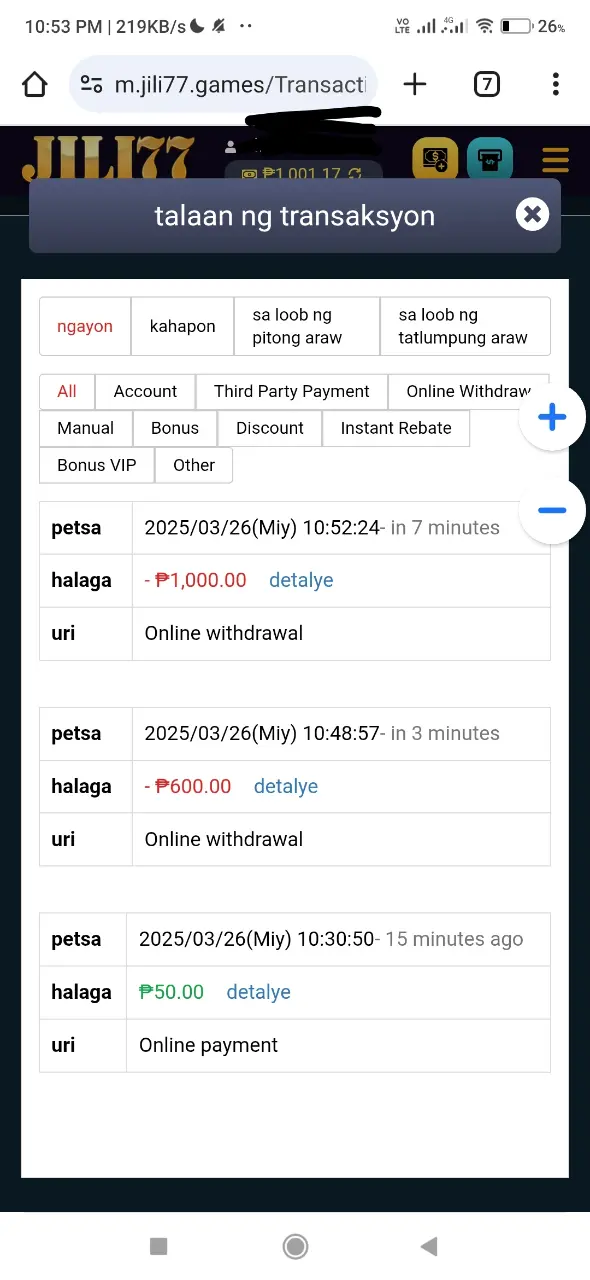Image resolution: width=590 pixels, height=1280 pixels.
Task: Open the browser three-dot menu
Action: (555, 85)
